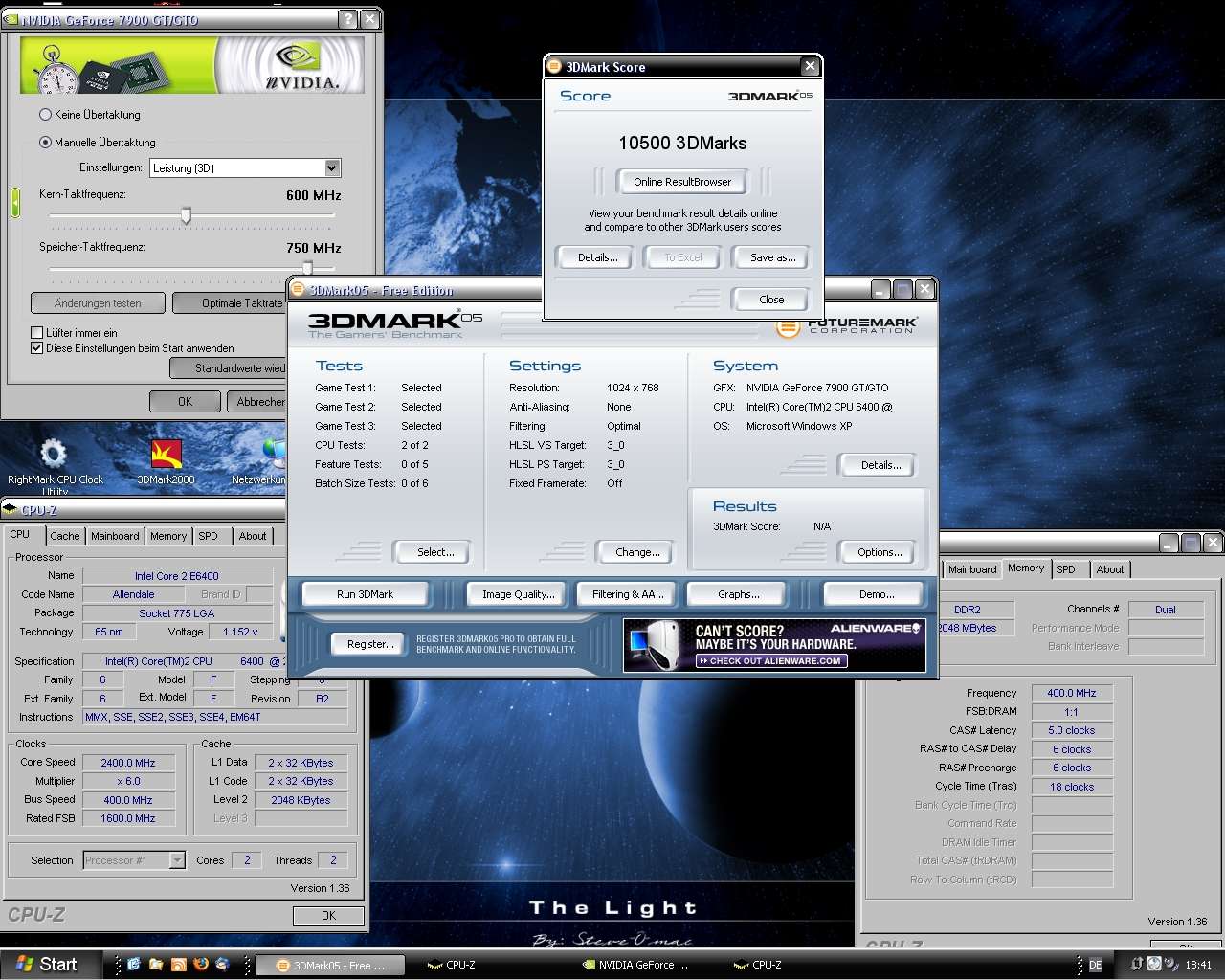Click Abbrechen in NVIDIA dialog
This screenshot has height=980, width=1225.
(256, 402)
